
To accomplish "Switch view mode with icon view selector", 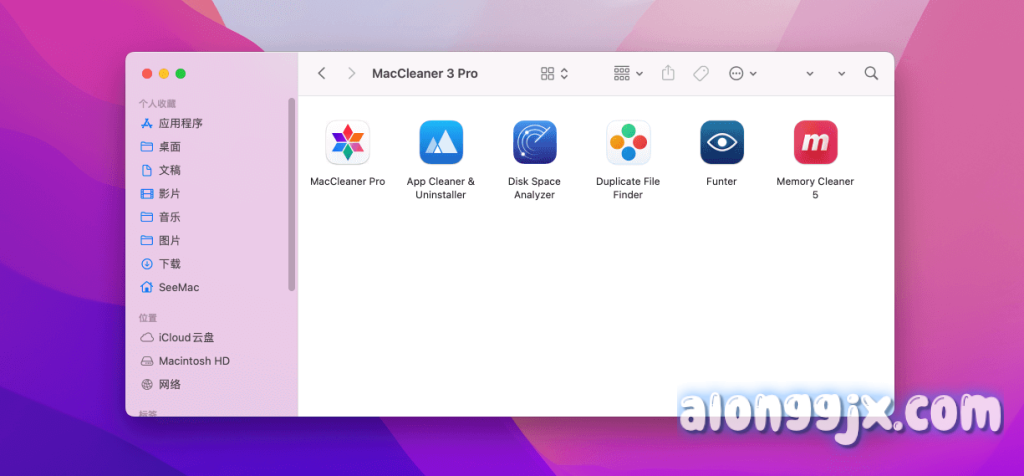I will [x=554, y=74].
